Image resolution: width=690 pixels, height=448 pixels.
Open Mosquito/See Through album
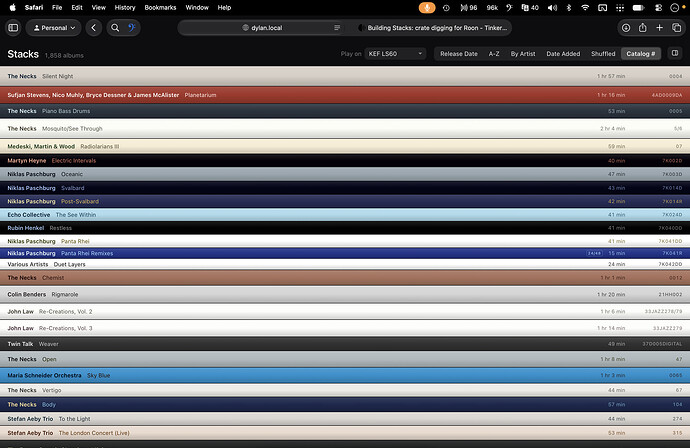345,129
